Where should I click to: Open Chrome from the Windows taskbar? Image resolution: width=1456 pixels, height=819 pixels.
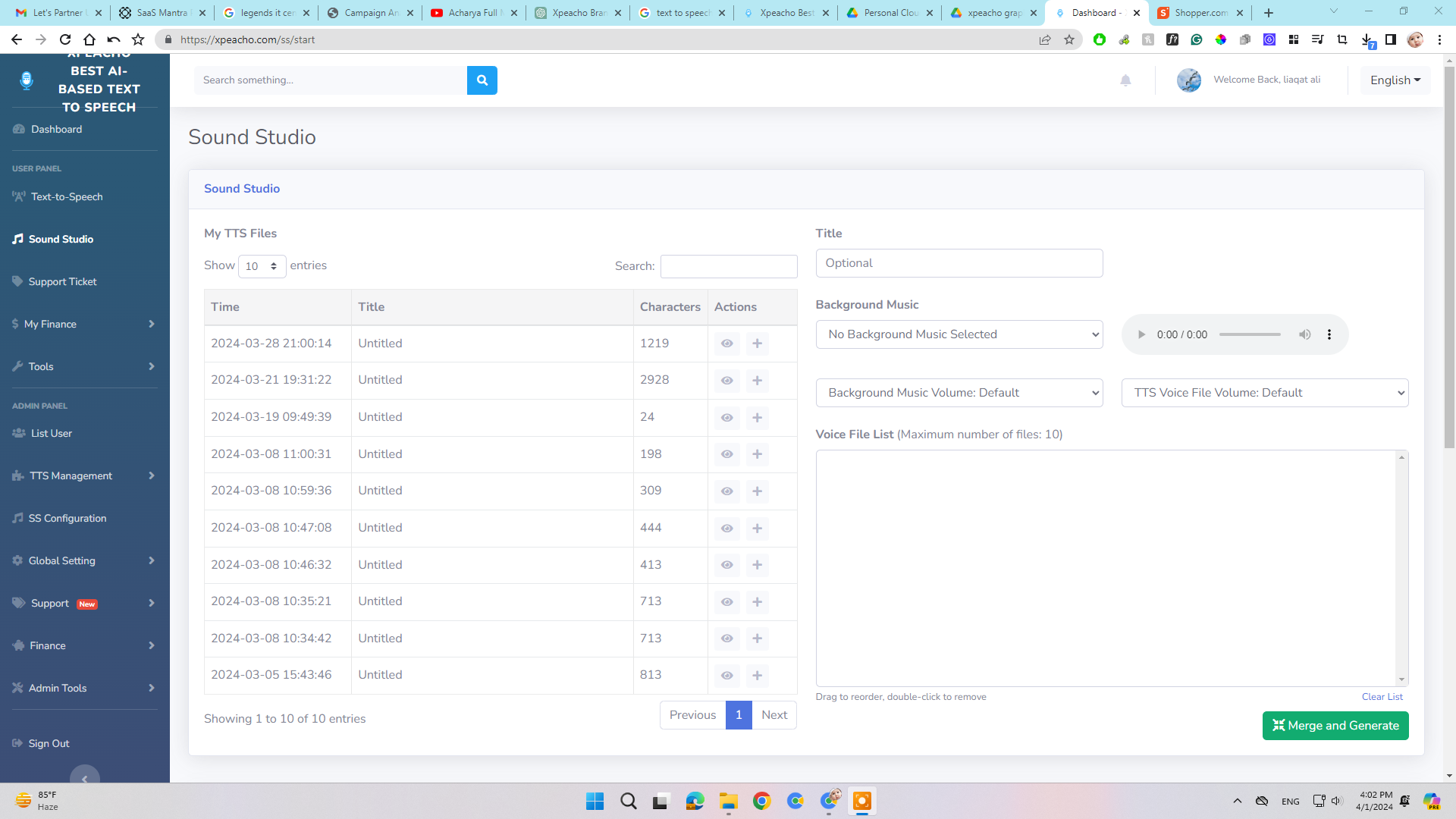click(x=761, y=801)
